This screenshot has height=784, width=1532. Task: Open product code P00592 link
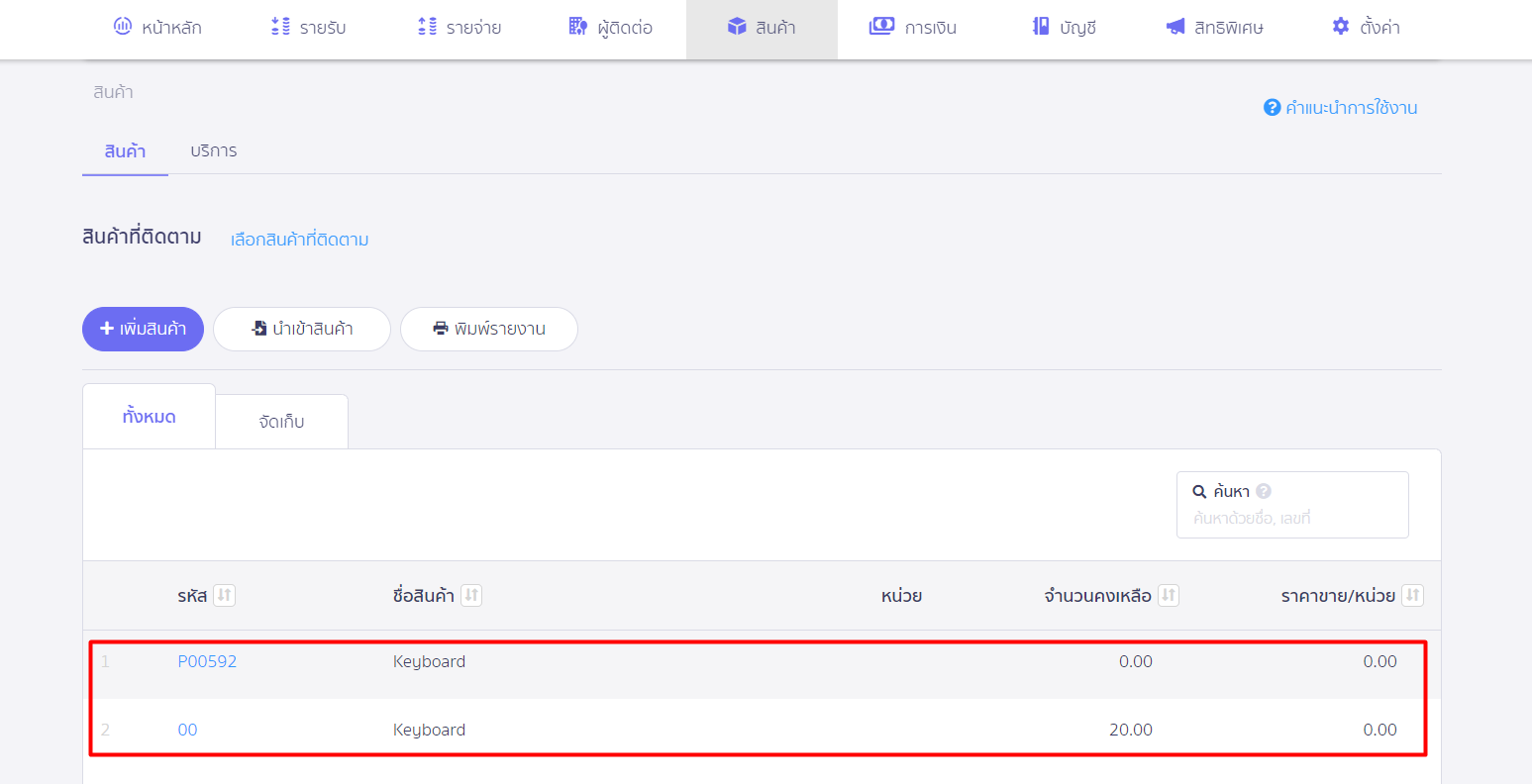coord(207,661)
